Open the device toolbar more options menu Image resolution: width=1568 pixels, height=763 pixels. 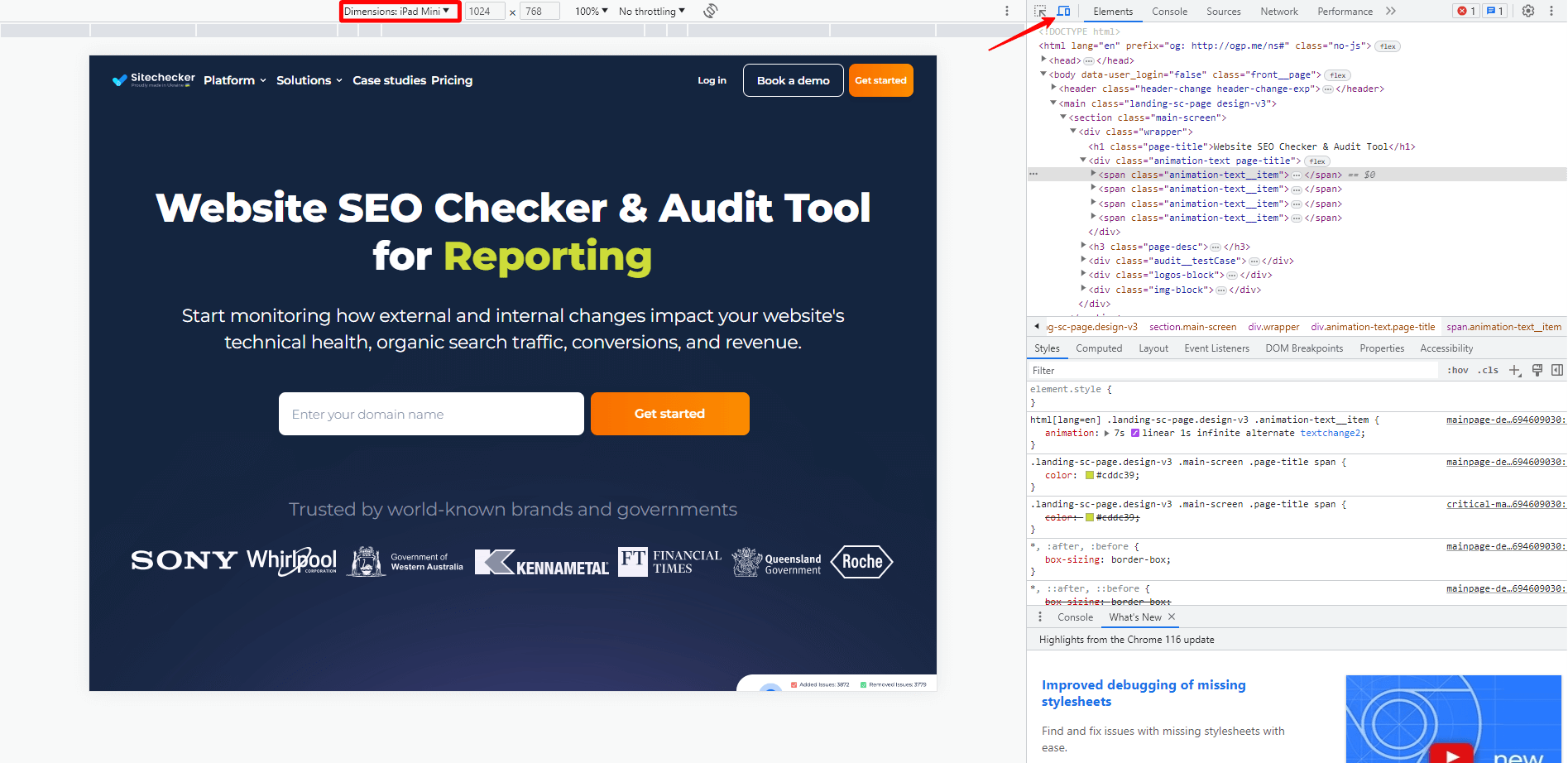pyautogui.click(x=1007, y=11)
